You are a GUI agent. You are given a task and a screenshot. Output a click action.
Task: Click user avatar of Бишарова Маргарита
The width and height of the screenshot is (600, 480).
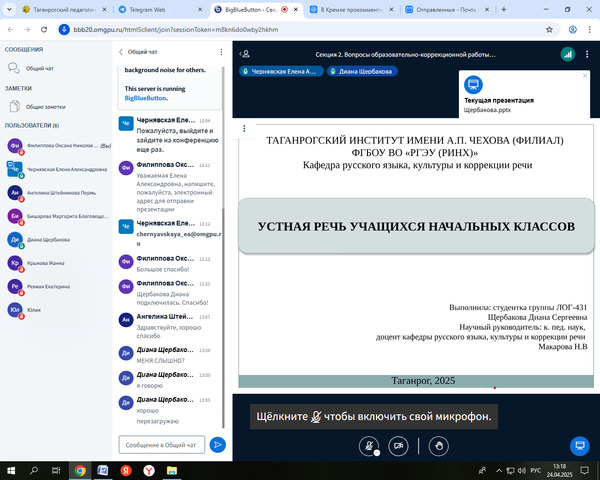(15, 216)
